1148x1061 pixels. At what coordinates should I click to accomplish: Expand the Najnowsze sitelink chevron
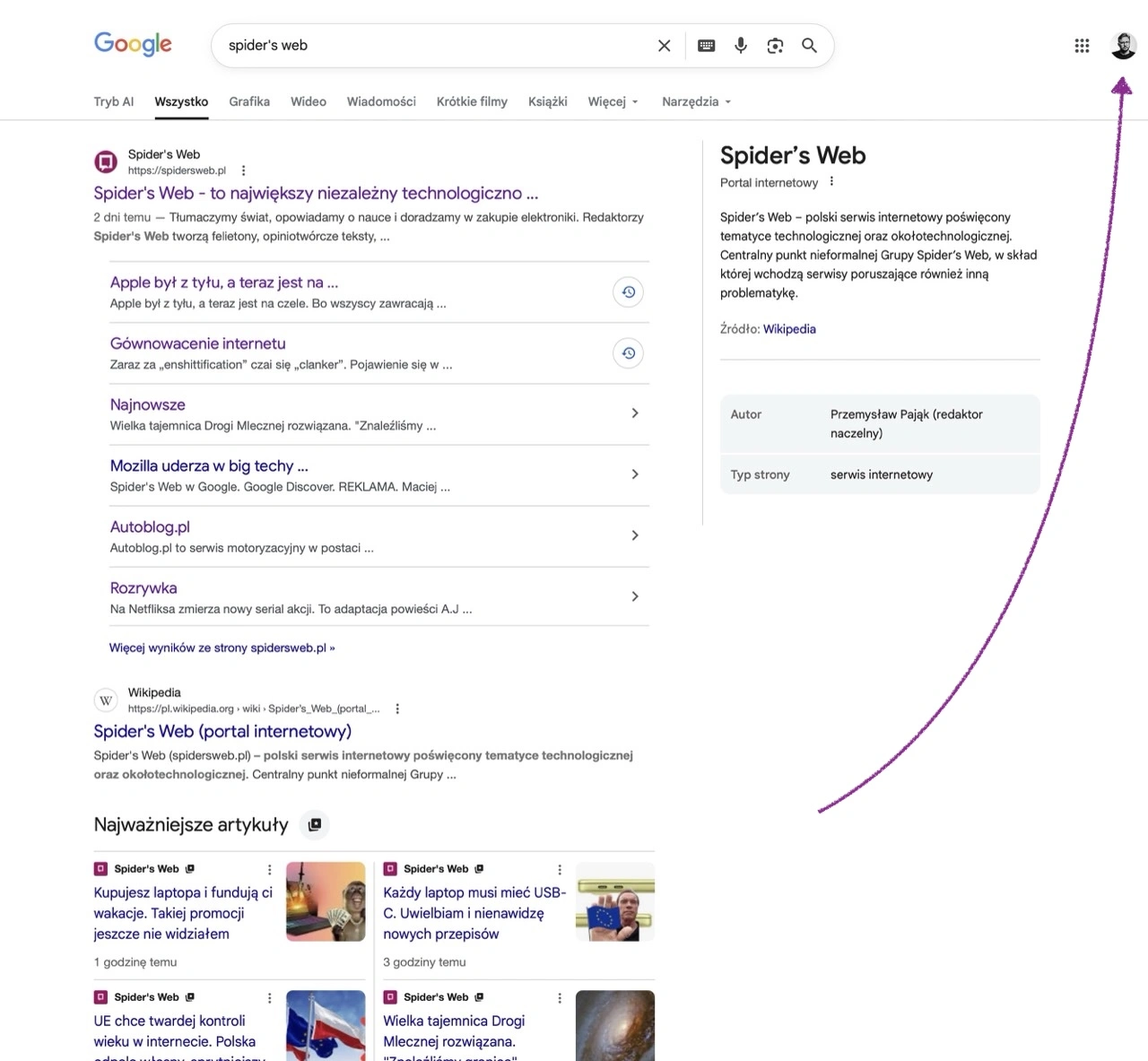(x=635, y=413)
